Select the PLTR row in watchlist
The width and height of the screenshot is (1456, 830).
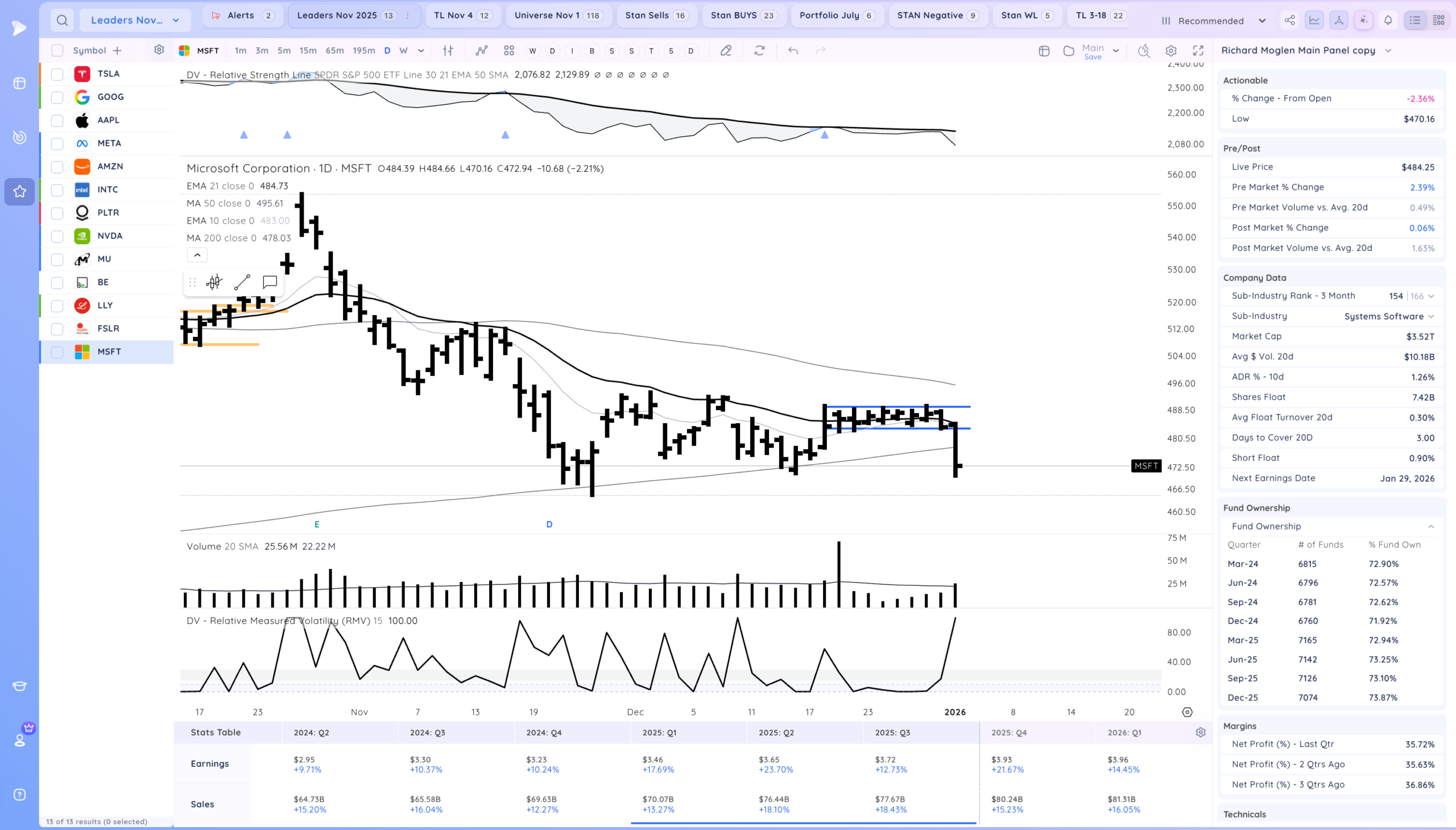click(x=108, y=213)
